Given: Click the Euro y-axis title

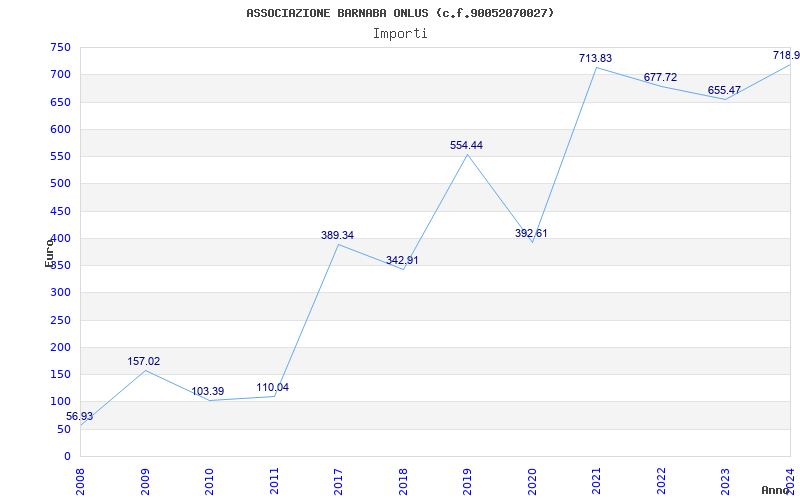Looking at the screenshot, I should pos(49,253).
